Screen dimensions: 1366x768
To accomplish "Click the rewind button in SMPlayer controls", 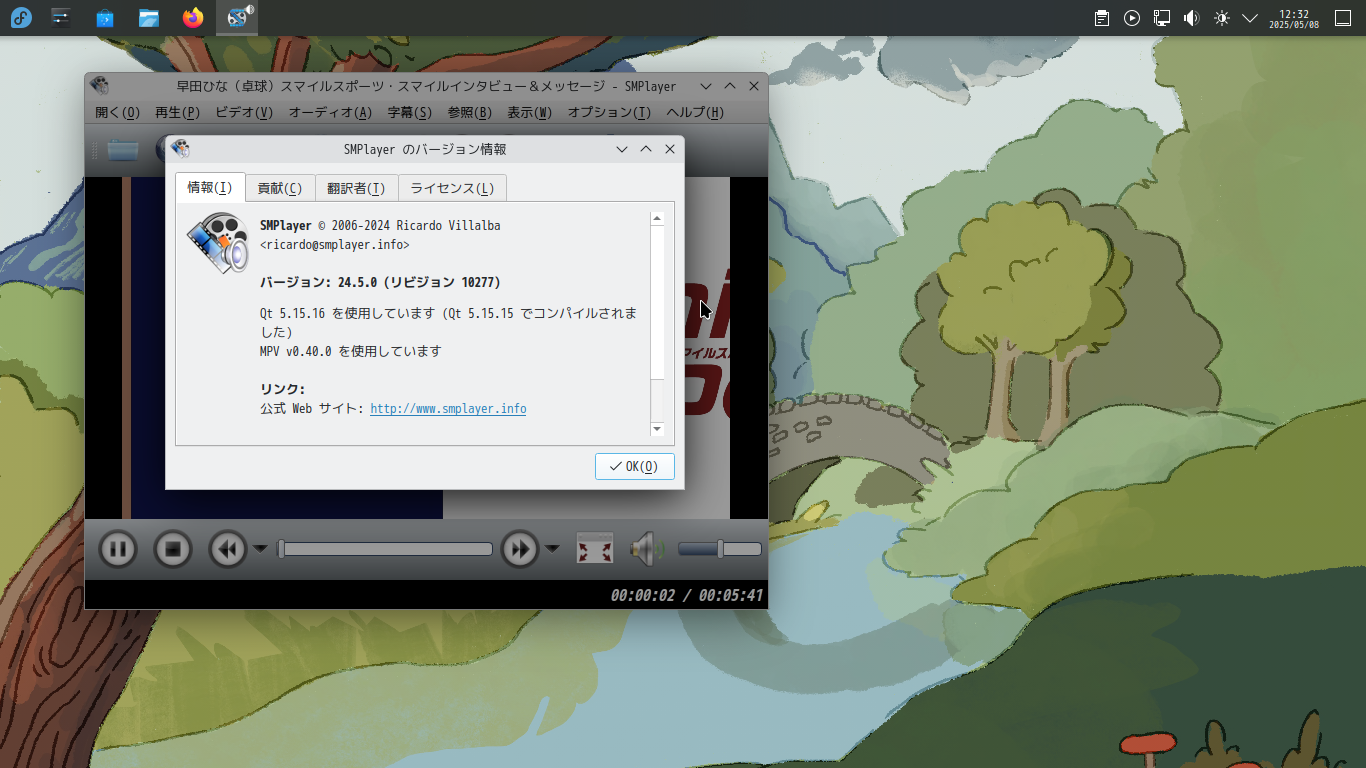I will point(227,549).
